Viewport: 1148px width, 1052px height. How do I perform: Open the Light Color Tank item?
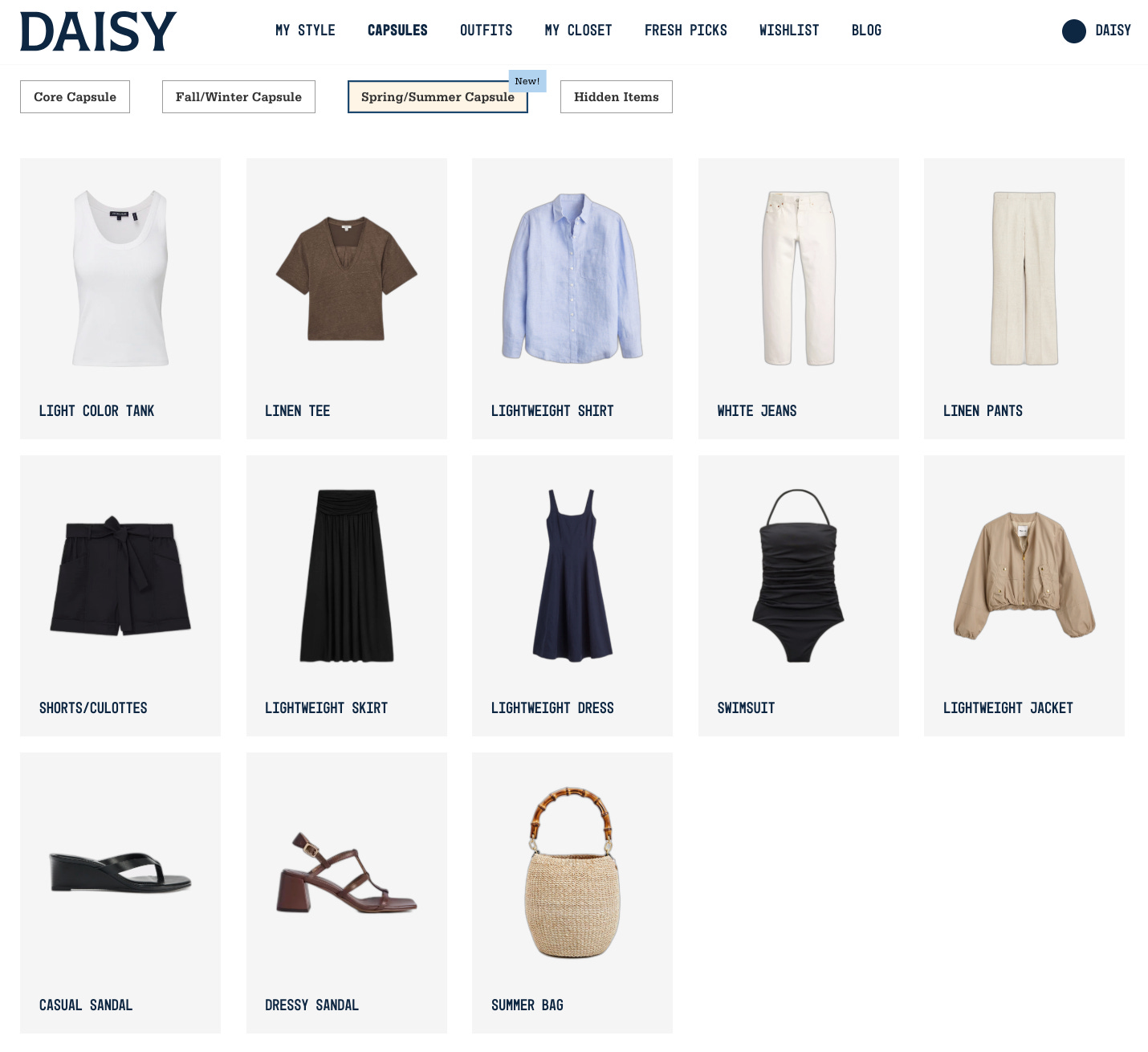coord(120,299)
